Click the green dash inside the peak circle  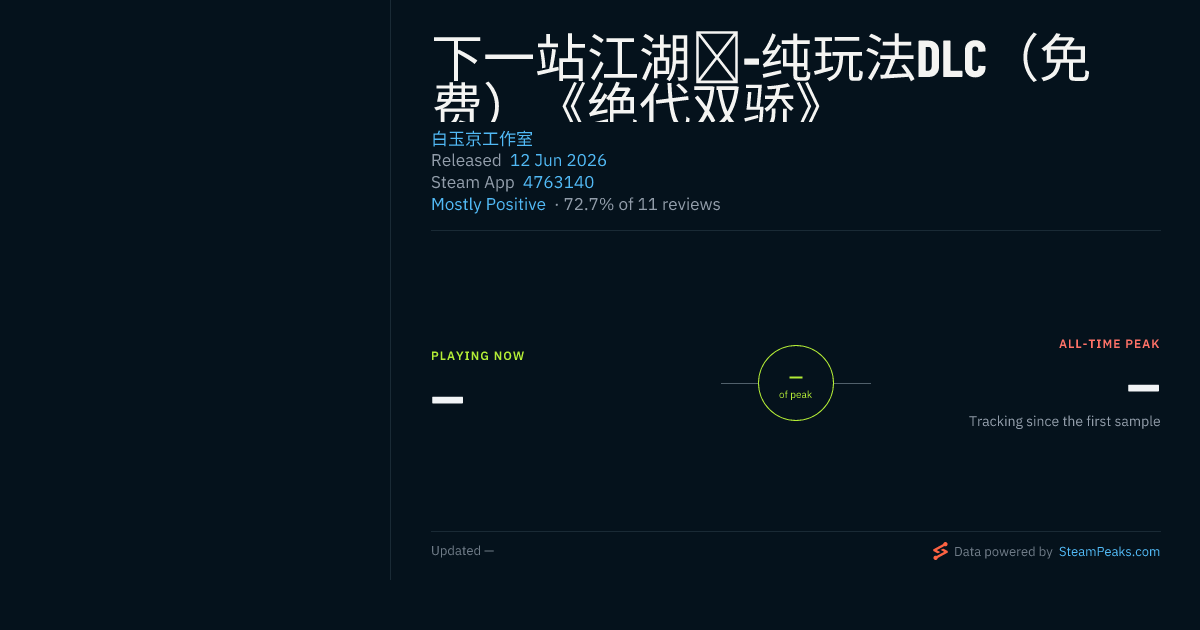pos(796,377)
